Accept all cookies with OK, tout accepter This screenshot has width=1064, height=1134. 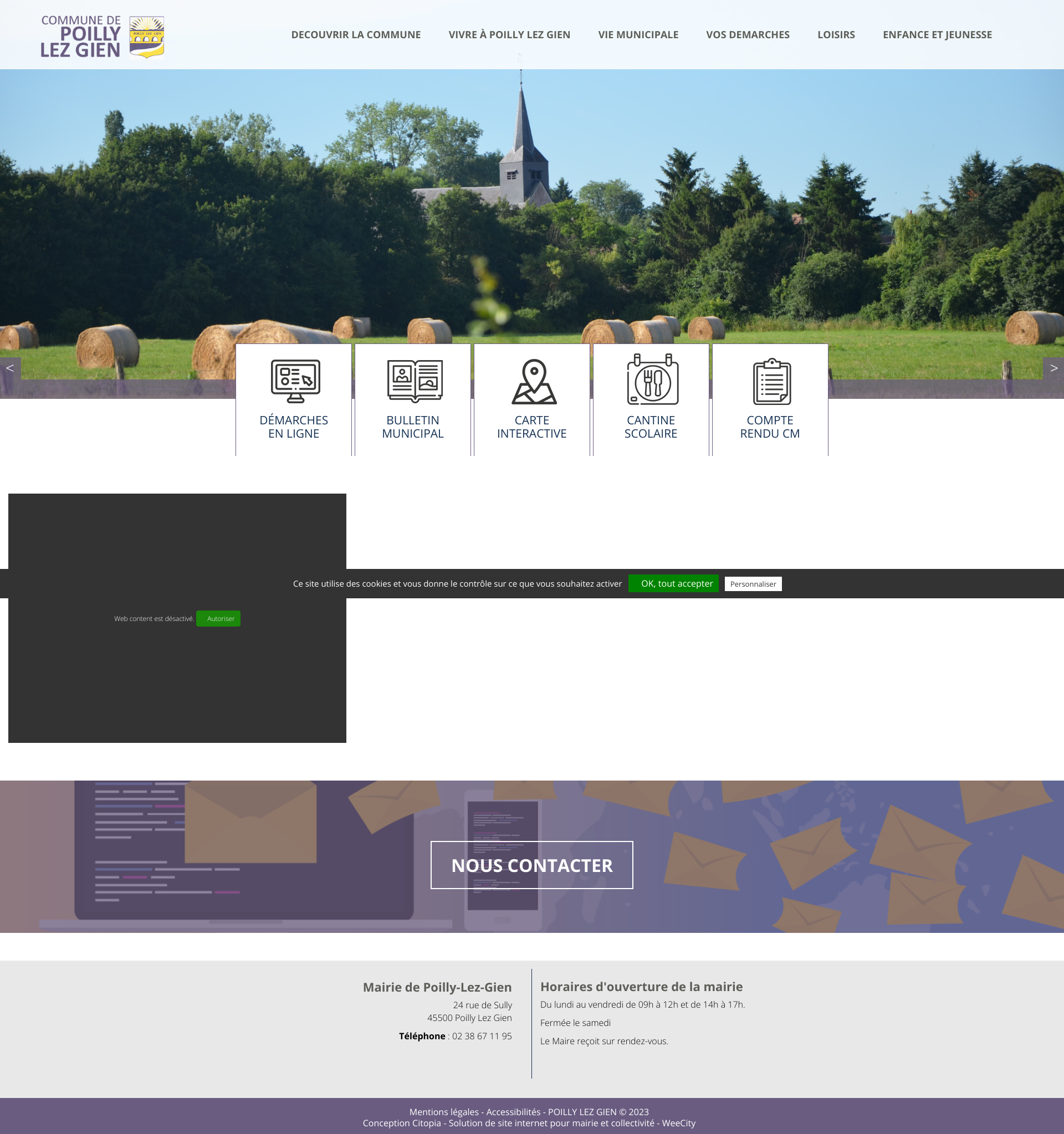(673, 583)
